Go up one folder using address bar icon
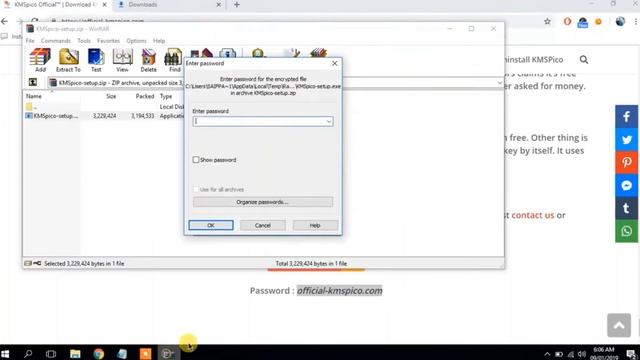 click(x=33, y=82)
